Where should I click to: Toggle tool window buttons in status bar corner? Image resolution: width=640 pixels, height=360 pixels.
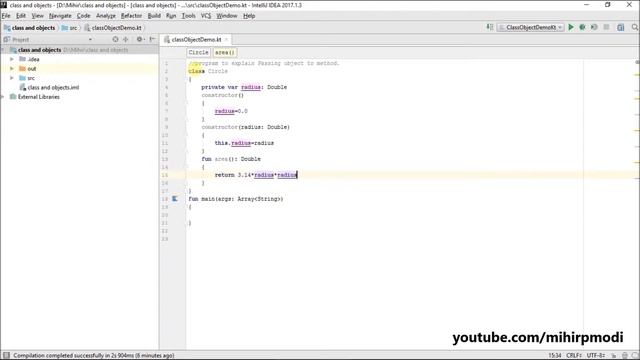[x=6, y=356]
